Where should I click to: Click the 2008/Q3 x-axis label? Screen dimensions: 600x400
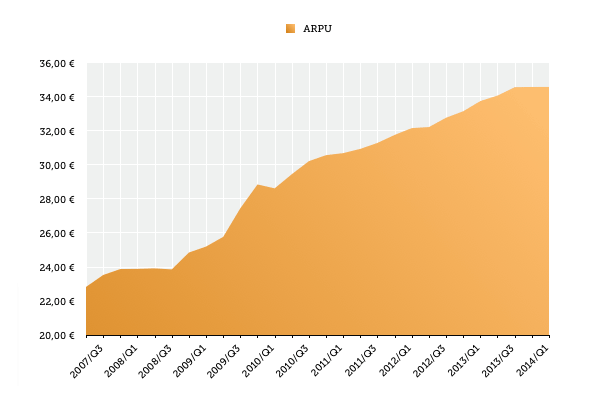click(x=155, y=361)
